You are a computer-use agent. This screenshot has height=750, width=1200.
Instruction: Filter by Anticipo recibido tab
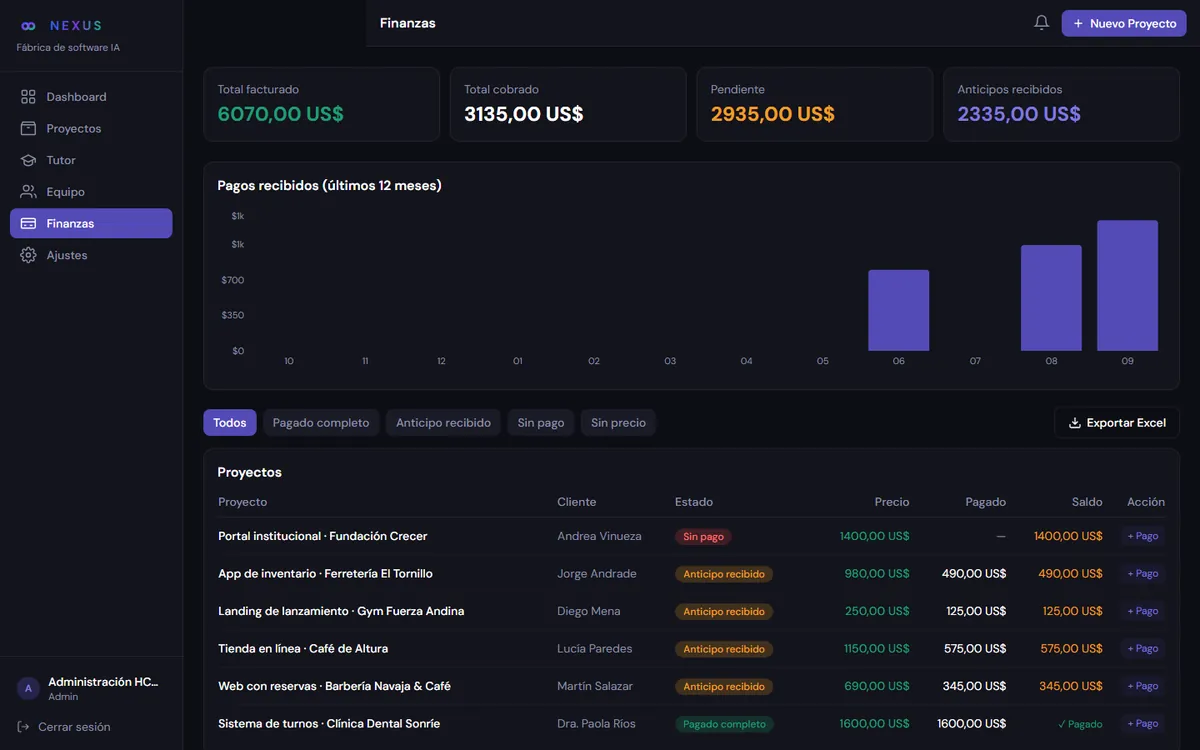coord(443,423)
